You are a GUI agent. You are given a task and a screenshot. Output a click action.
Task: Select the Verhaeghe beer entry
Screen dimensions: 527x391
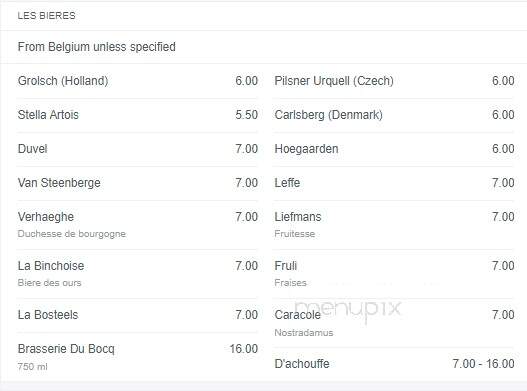pos(46,217)
